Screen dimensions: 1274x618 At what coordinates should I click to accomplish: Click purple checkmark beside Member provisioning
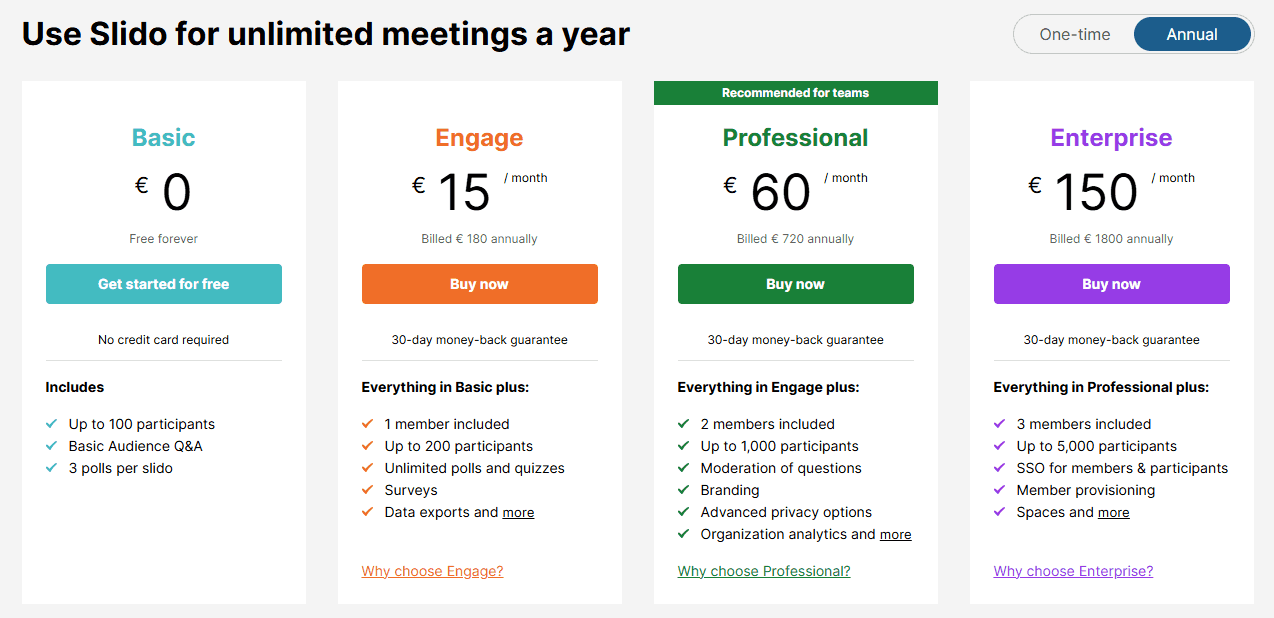[x=1000, y=490]
